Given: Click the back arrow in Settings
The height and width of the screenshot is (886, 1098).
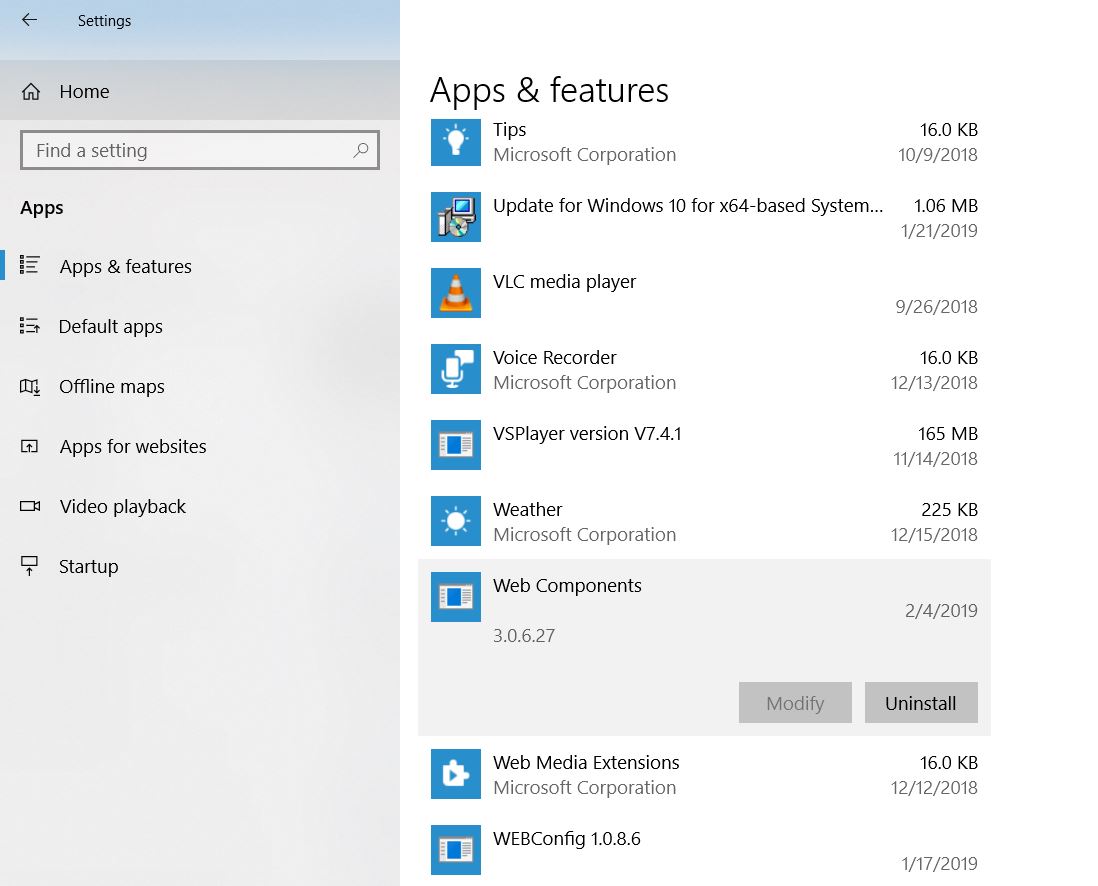Looking at the screenshot, I should pyautogui.click(x=29, y=20).
